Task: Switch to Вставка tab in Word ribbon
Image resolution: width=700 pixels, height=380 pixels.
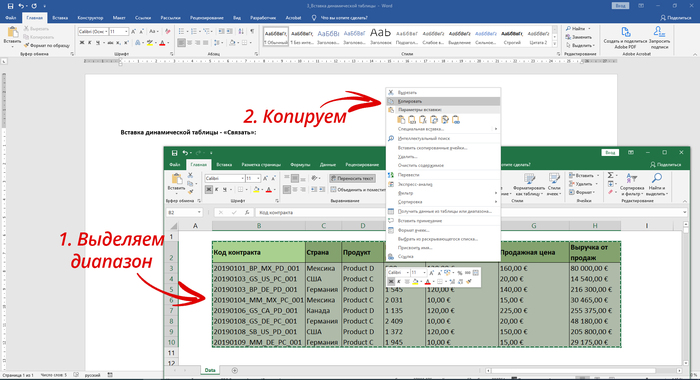Action: coord(60,18)
